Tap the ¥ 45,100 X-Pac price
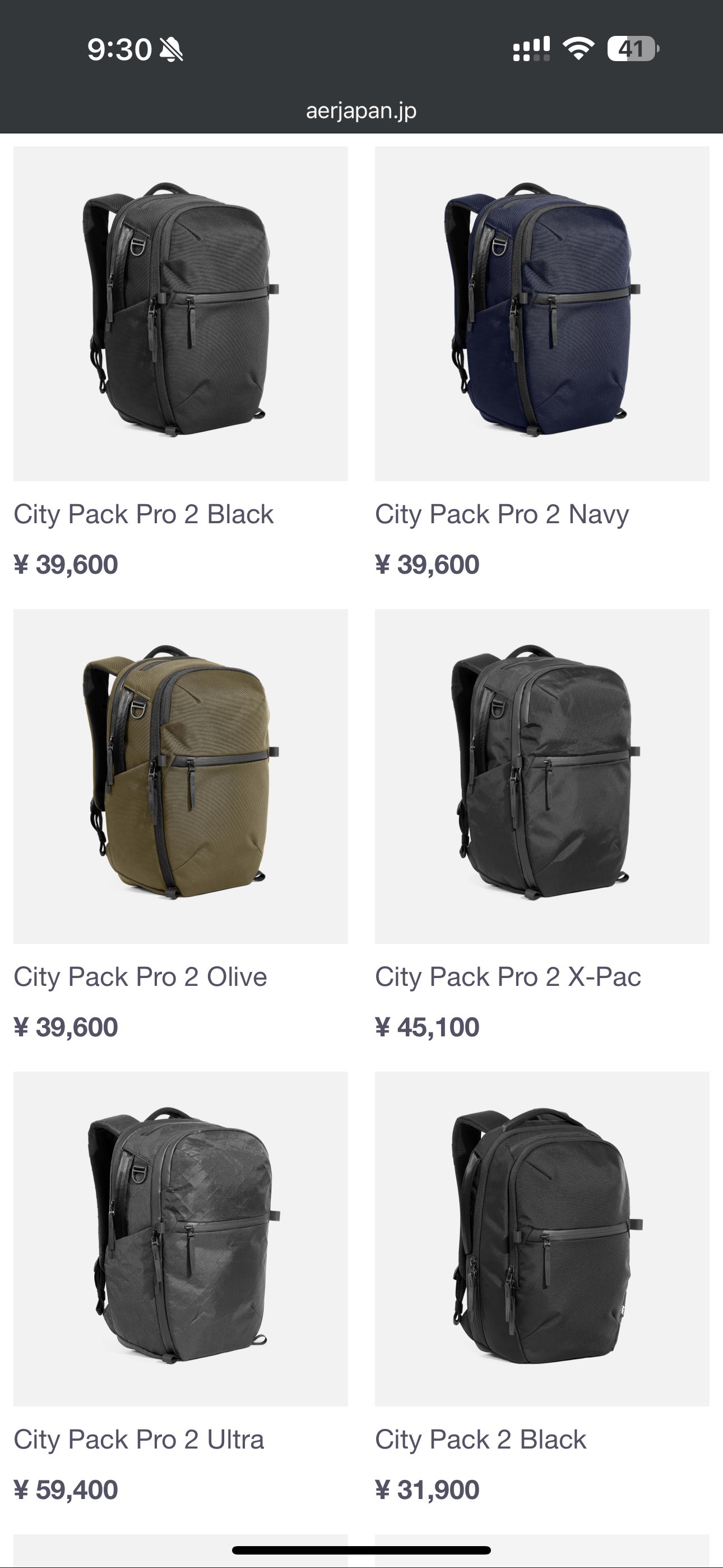Screen dimensions: 723x1568 click(427, 1027)
